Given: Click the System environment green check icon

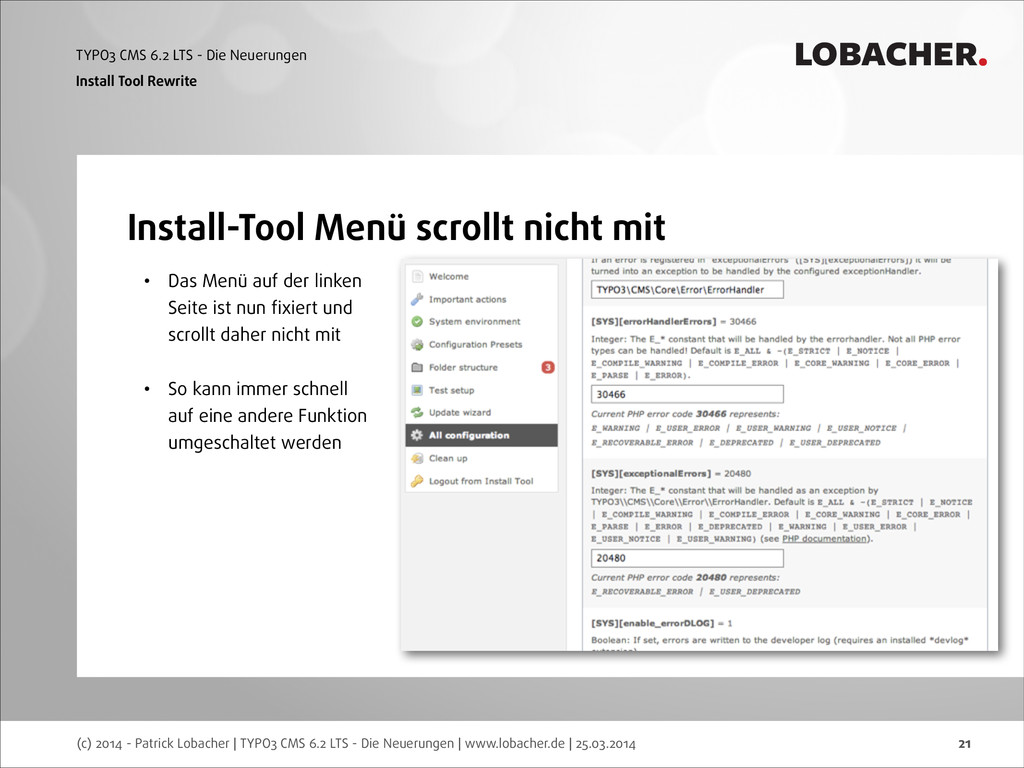Looking at the screenshot, I should pos(417,321).
